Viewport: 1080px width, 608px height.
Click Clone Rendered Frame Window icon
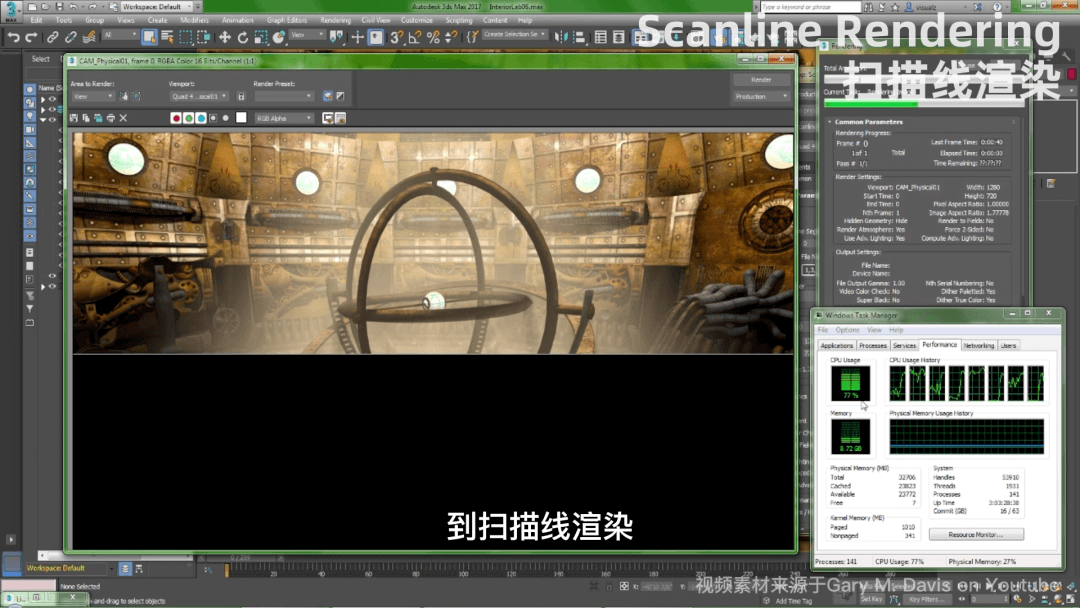pos(98,118)
